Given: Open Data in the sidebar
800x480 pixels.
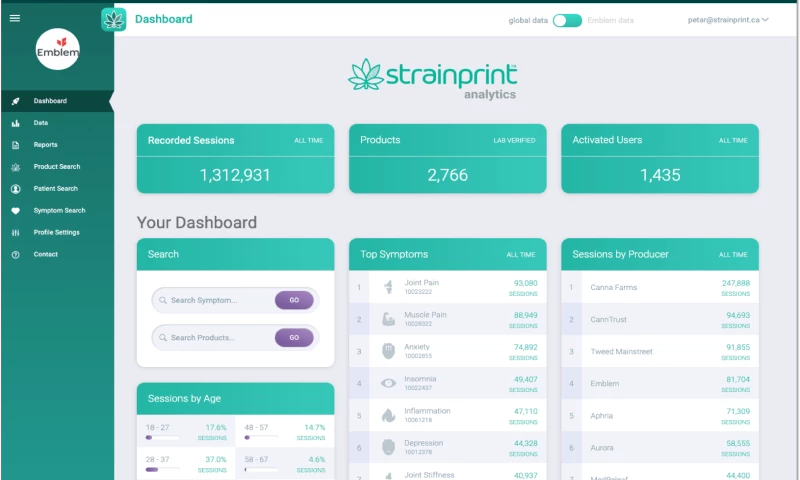Looking at the screenshot, I should [x=57, y=123].
